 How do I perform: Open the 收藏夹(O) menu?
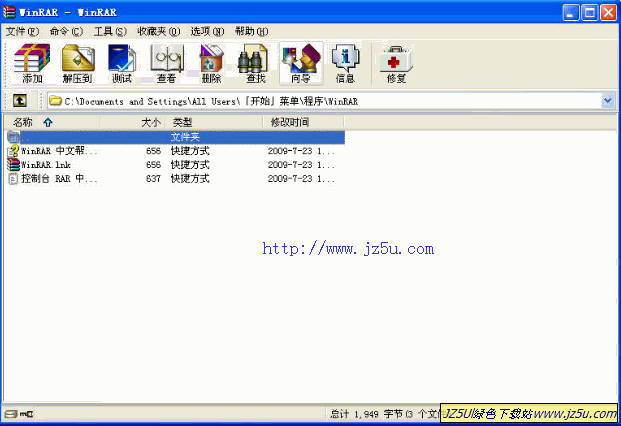point(158,31)
